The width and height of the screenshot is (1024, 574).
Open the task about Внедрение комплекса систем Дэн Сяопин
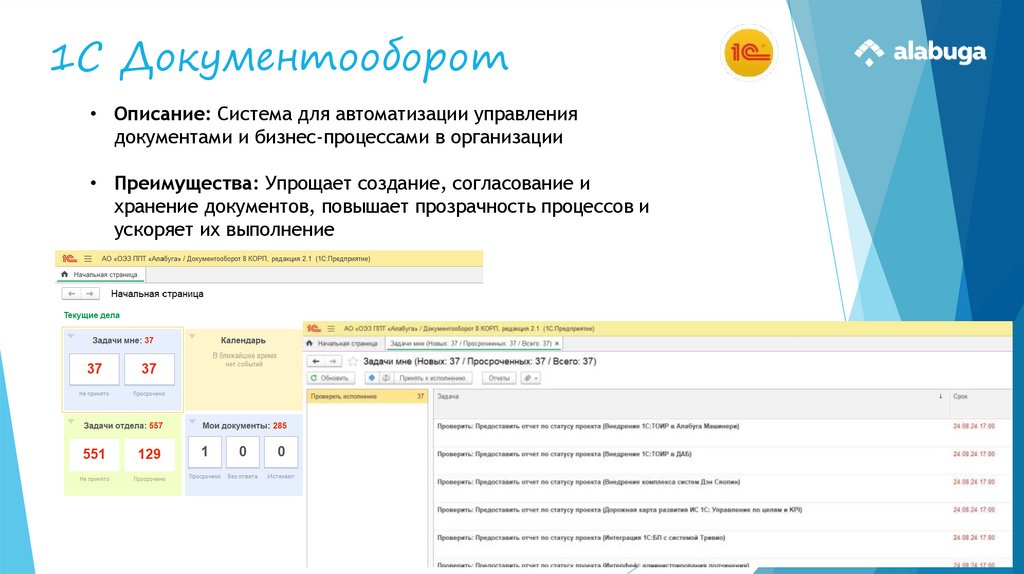(588, 482)
